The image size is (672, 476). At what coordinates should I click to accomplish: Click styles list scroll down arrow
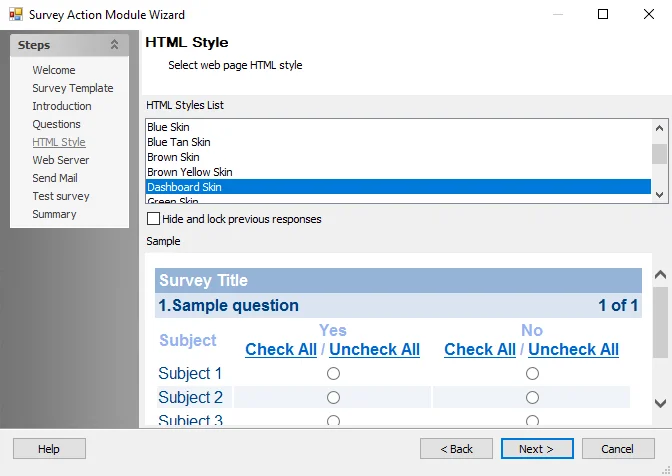click(660, 195)
